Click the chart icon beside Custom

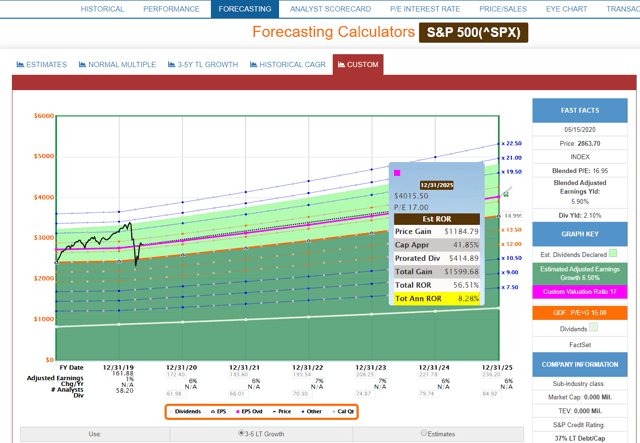341,64
